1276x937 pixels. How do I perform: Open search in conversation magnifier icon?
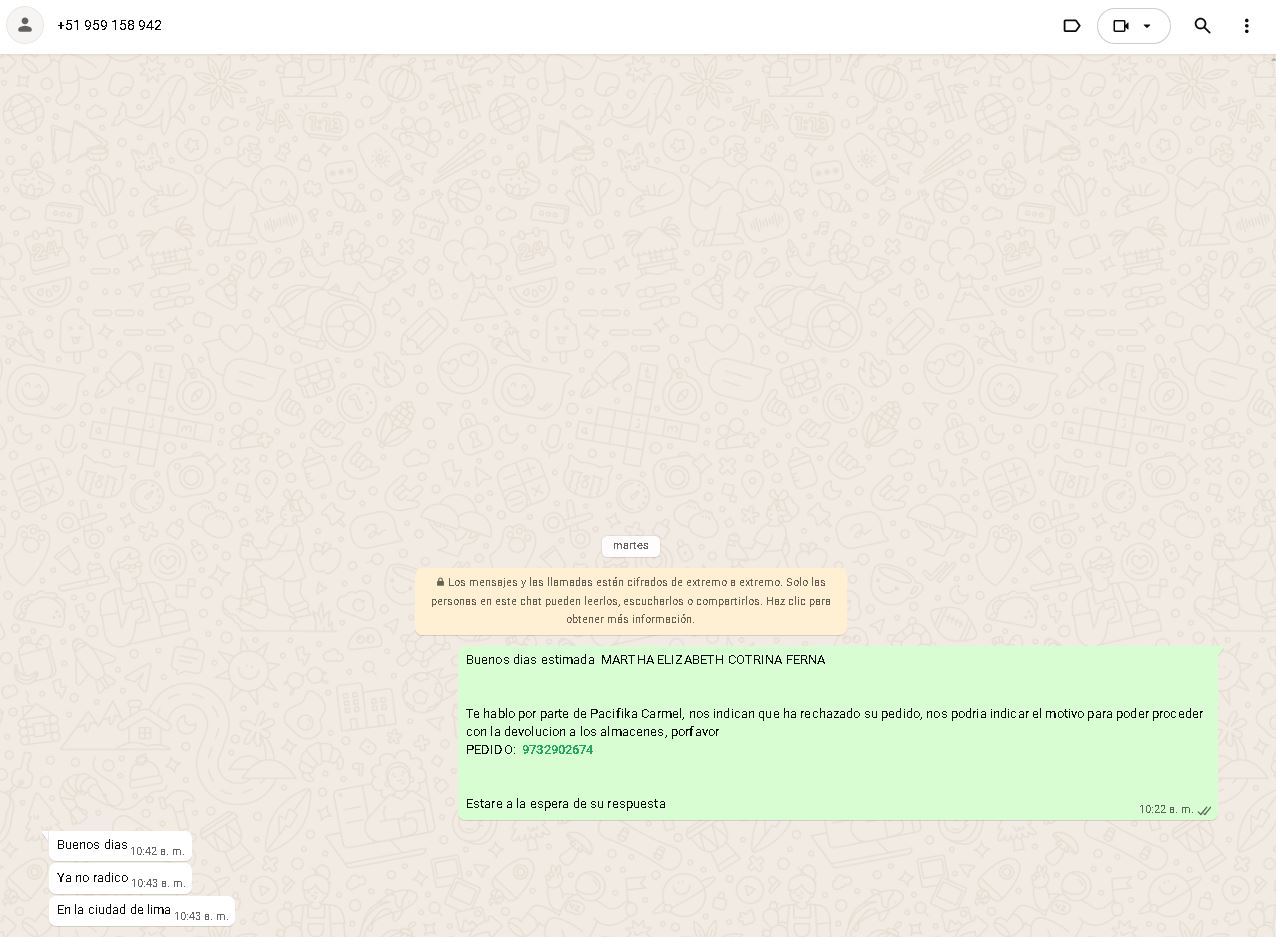click(1202, 26)
